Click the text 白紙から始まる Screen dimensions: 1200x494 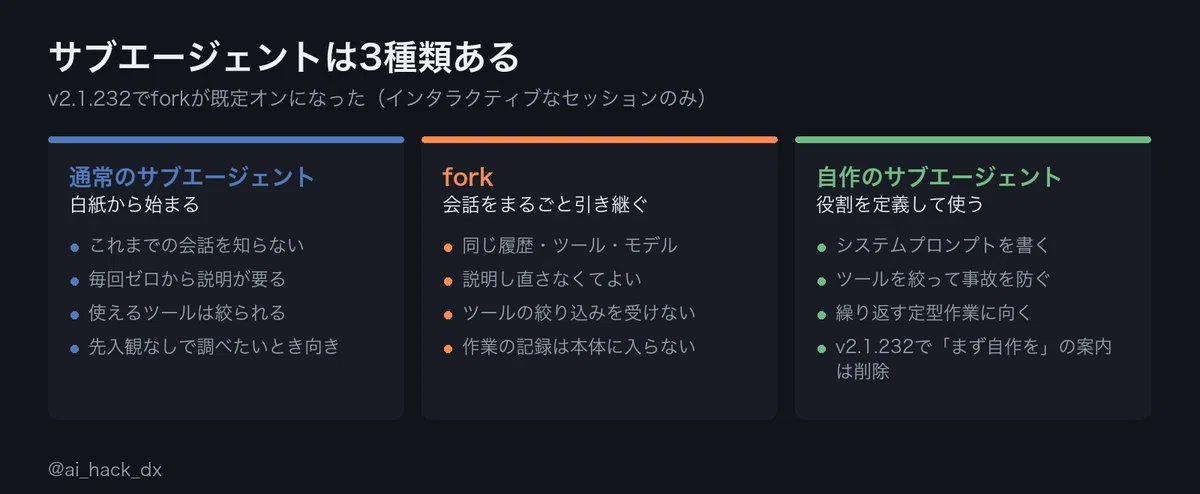coord(135,205)
